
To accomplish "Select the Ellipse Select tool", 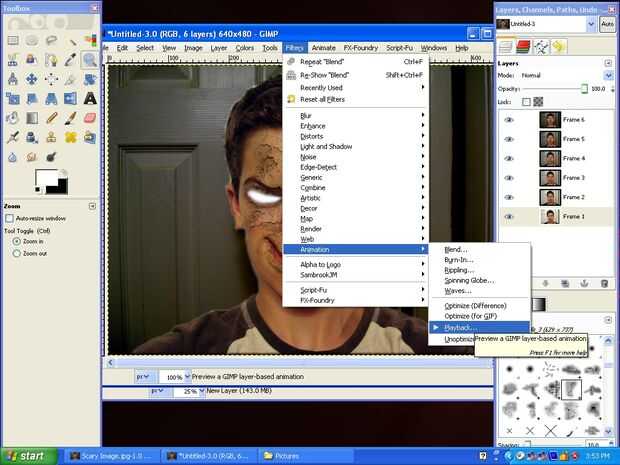I will (32, 40).
